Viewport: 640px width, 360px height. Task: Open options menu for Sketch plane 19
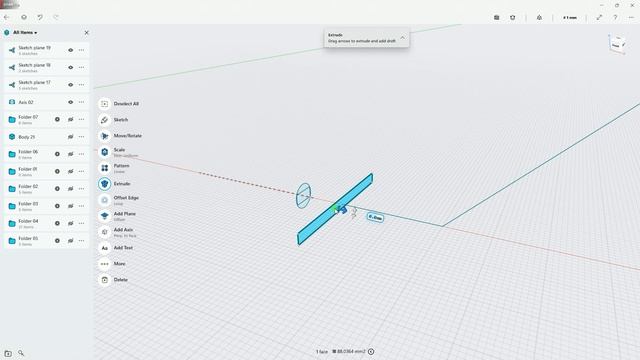(x=82, y=50)
